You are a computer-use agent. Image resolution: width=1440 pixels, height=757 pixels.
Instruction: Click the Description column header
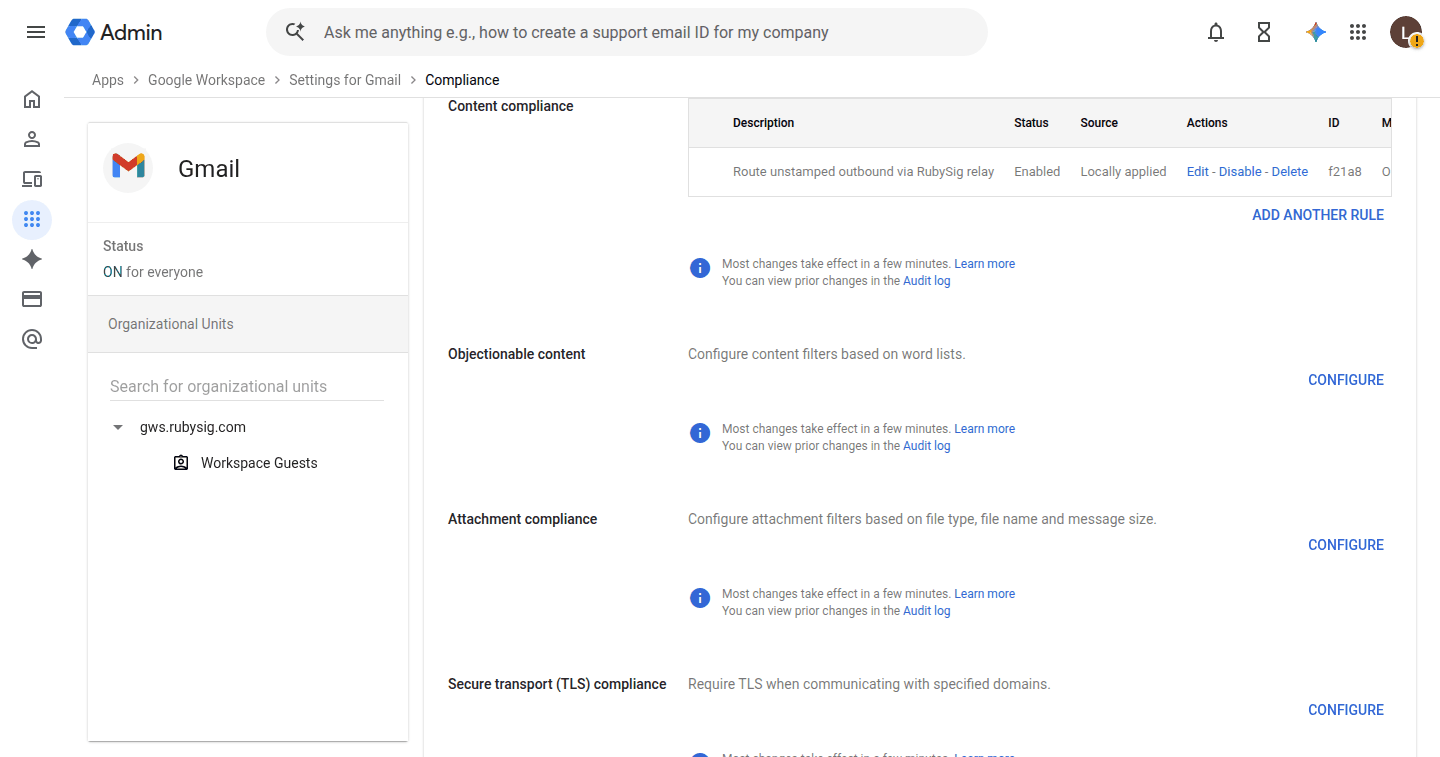[x=763, y=123]
